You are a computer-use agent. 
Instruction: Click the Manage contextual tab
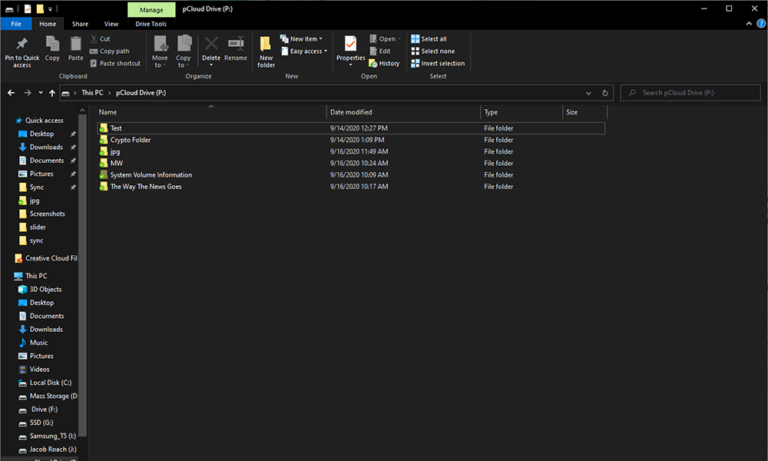pos(151,9)
